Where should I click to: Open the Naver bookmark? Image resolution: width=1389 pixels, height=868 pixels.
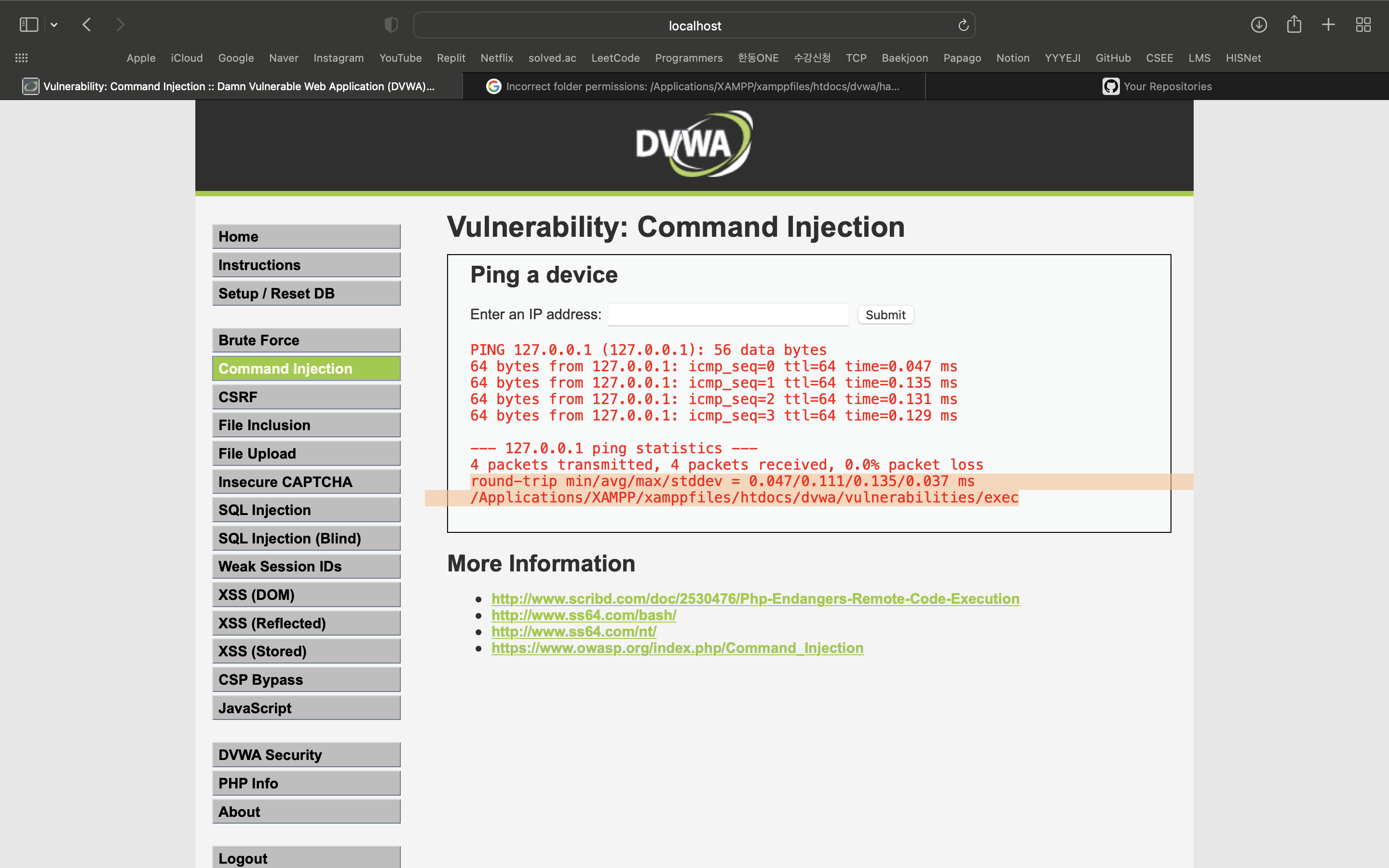pyautogui.click(x=284, y=58)
